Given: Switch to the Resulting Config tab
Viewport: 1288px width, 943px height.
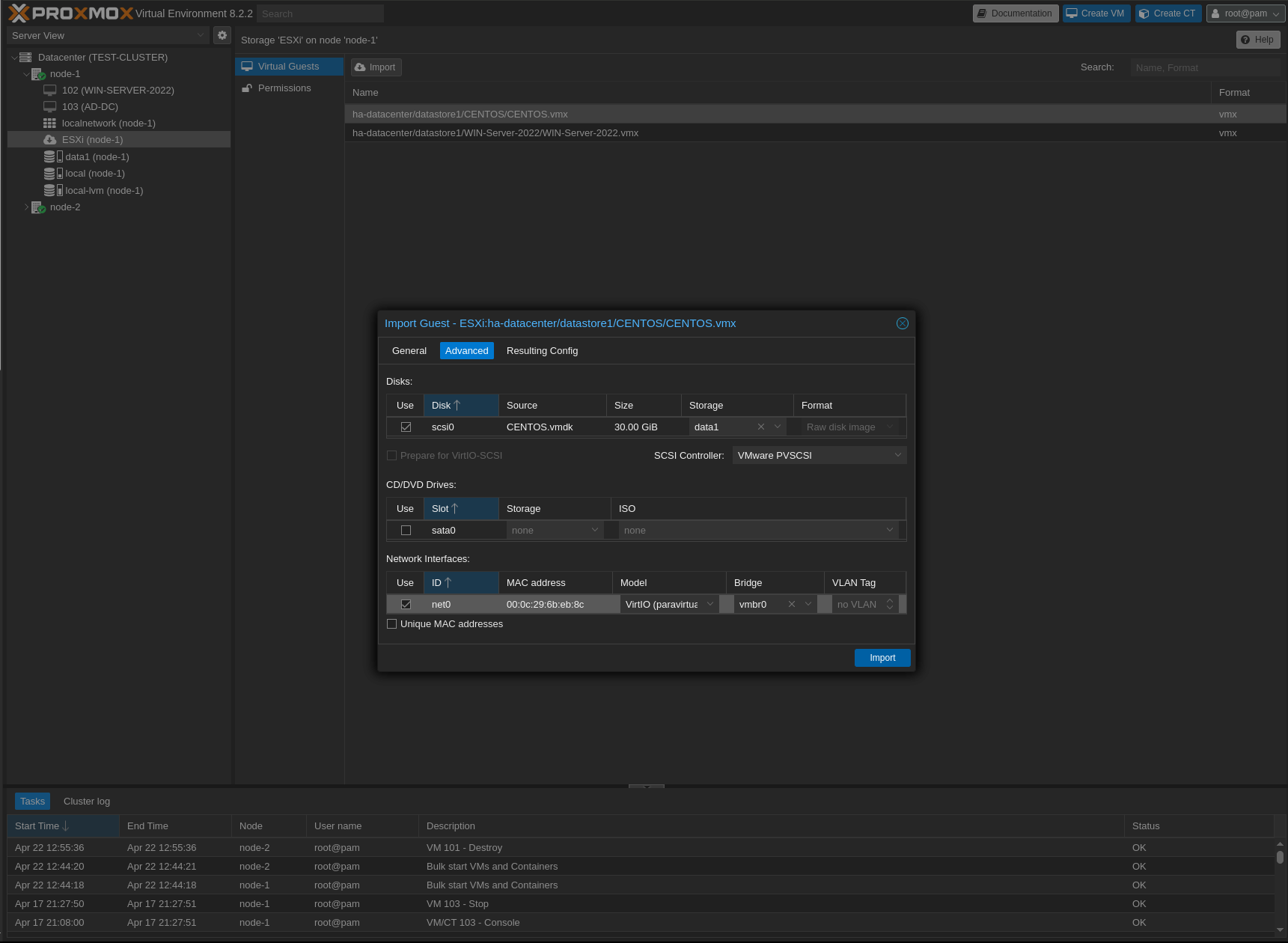Looking at the screenshot, I should (x=542, y=351).
